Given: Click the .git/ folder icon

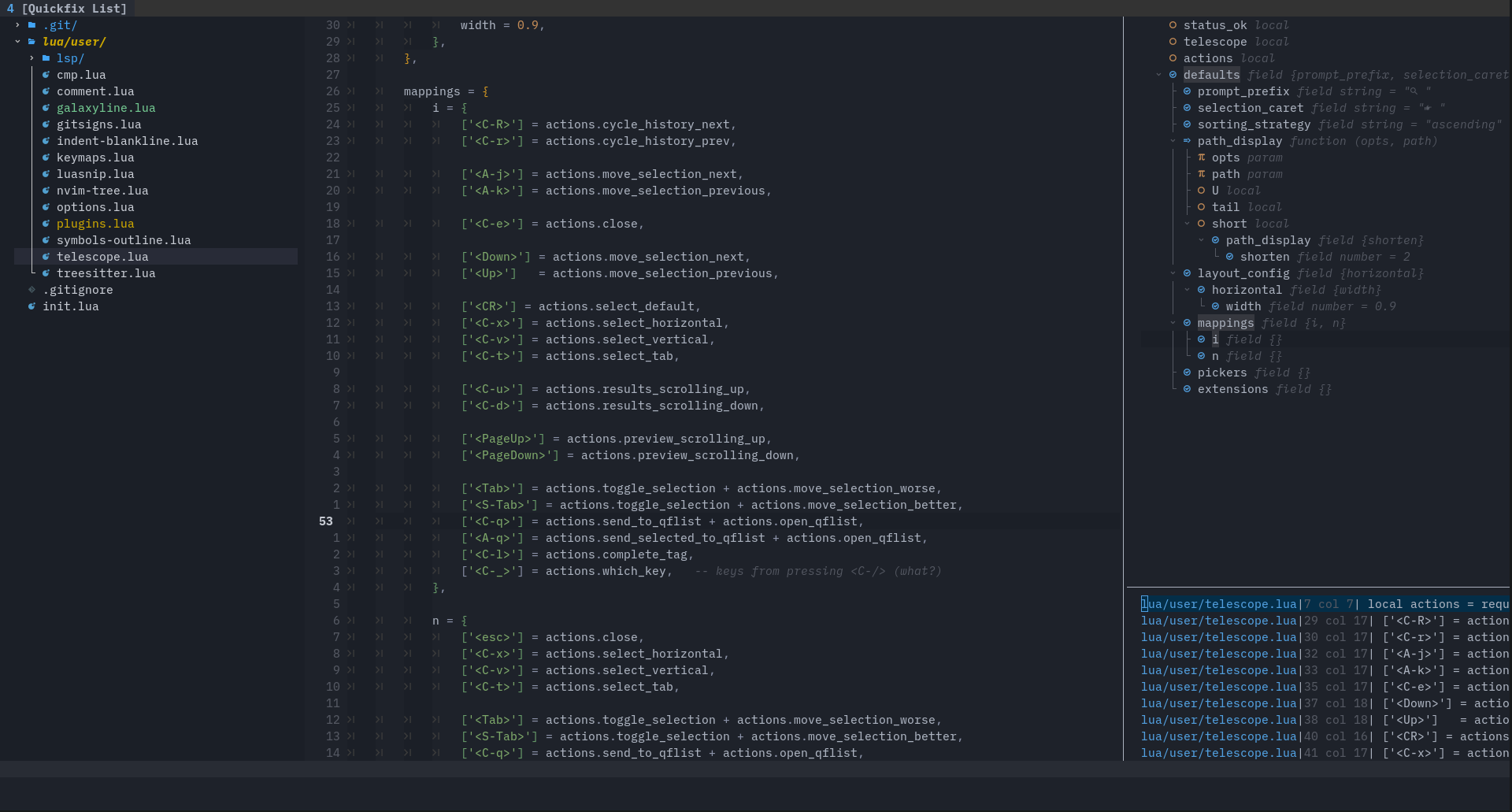Looking at the screenshot, I should [32, 25].
